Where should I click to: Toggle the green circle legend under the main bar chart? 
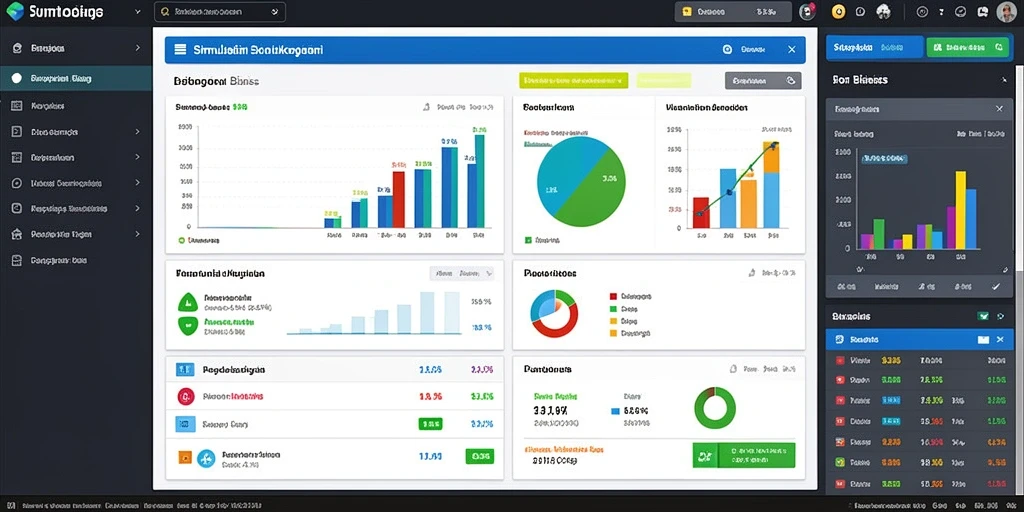pos(182,240)
